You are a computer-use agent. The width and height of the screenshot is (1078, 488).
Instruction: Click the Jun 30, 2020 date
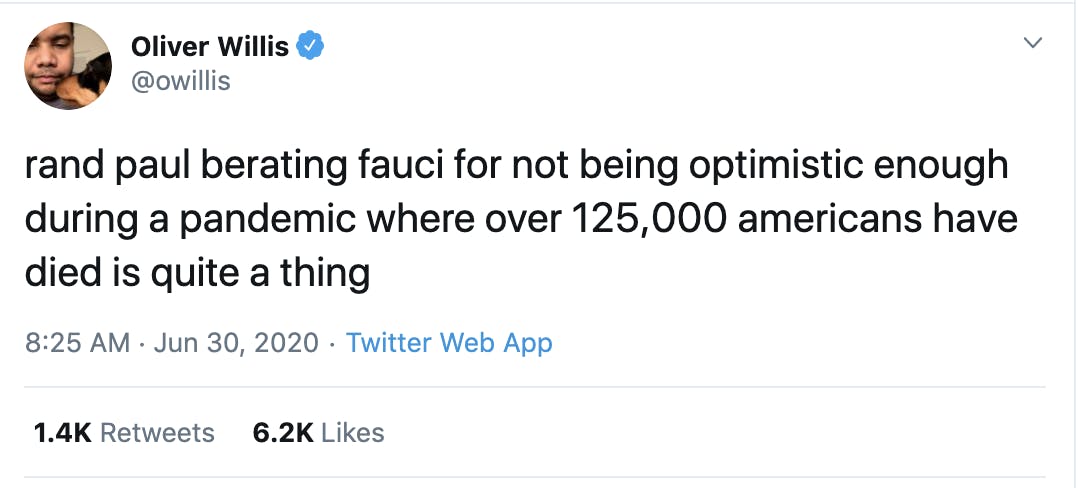(236, 342)
